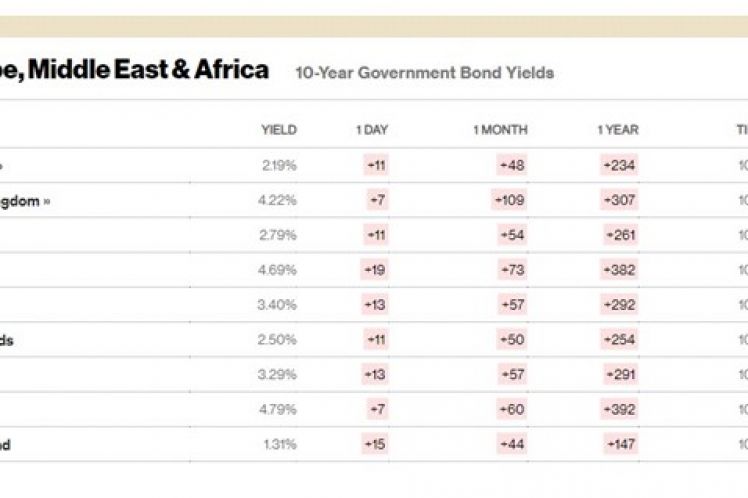Select the 2.19% yield cell
The width and height of the screenshot is (748, 498).
[278, 165]
